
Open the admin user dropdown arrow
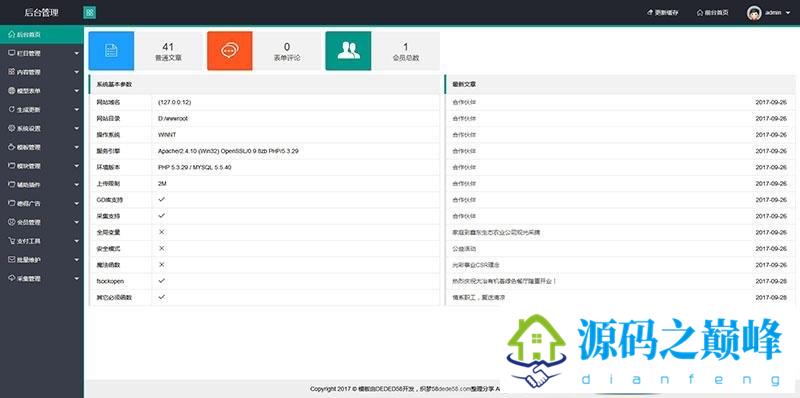pyautogui.click(x=788, y=13)
